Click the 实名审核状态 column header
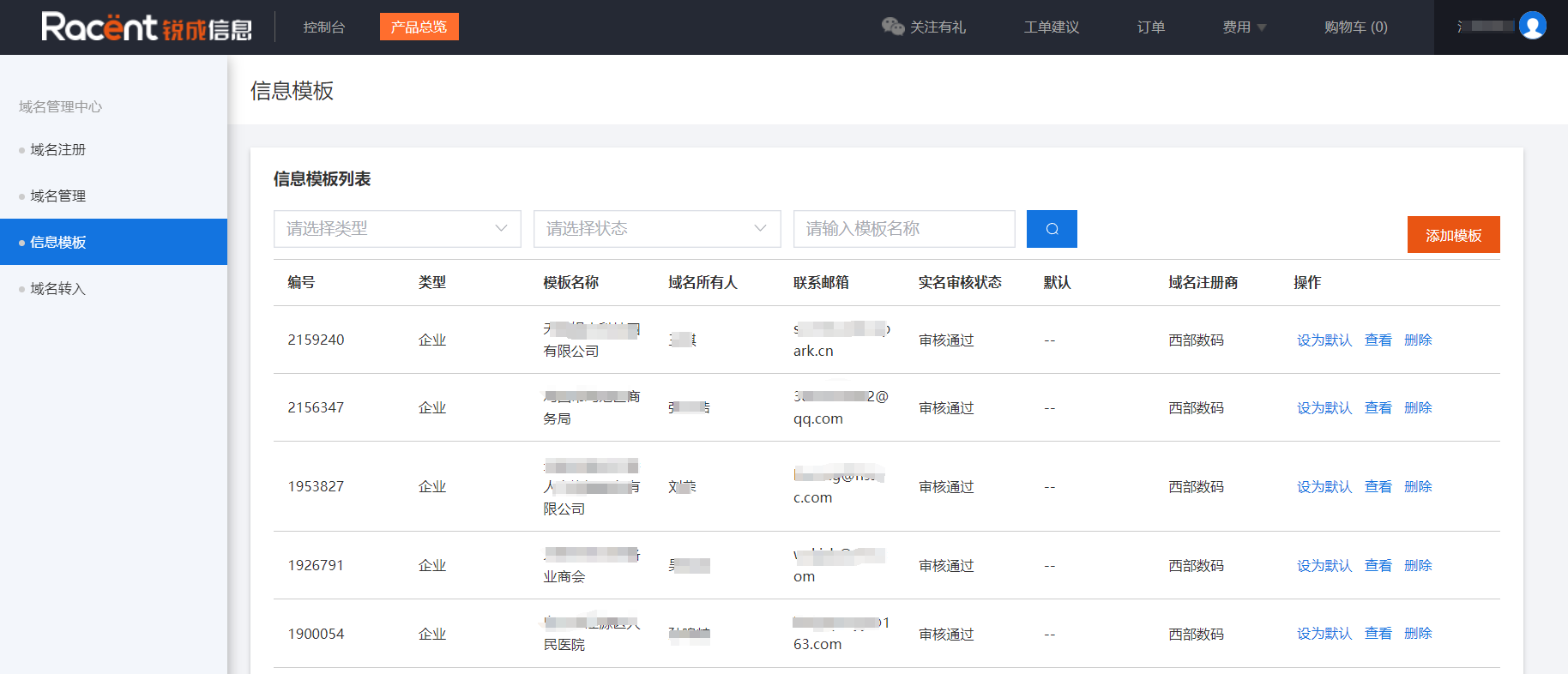 tap(960, 282)
